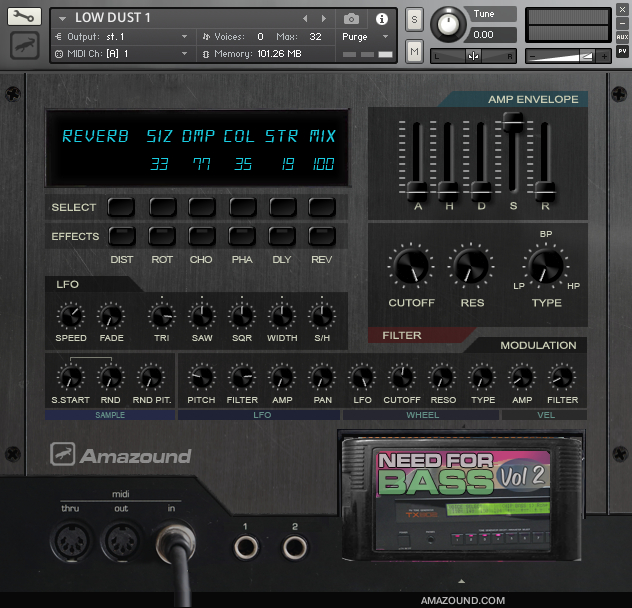
Task: Open instrument info with the i icon
Action: click(x=382, y=19)
